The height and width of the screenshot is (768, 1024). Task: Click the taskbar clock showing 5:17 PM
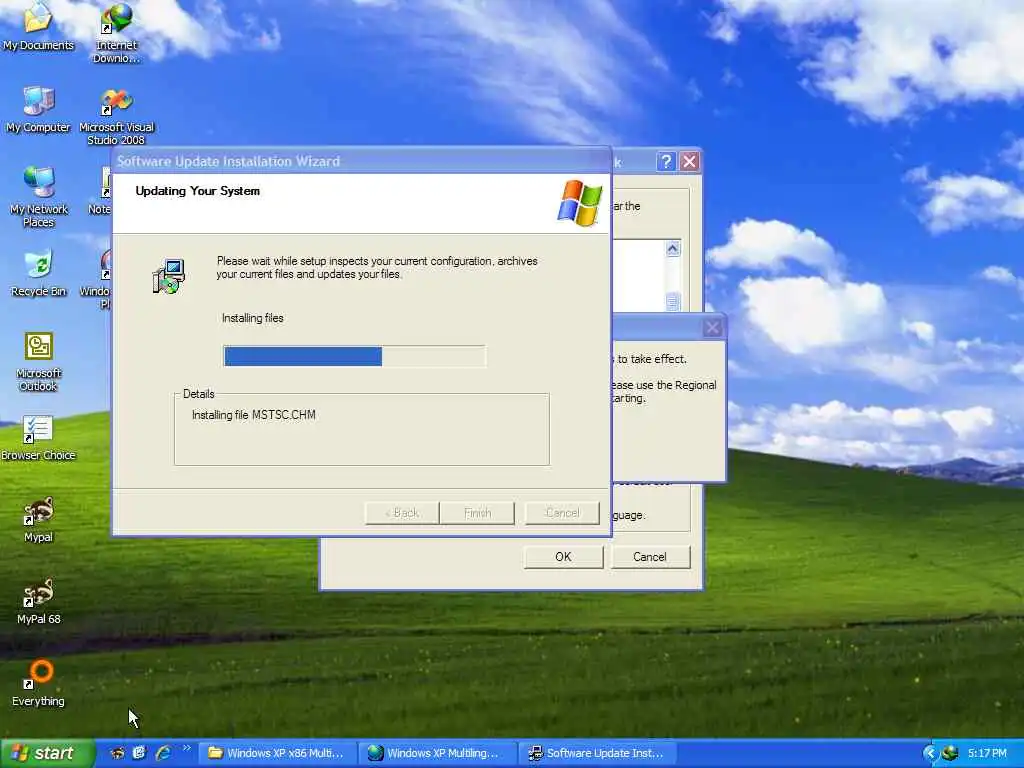click(x=987, y=753)
